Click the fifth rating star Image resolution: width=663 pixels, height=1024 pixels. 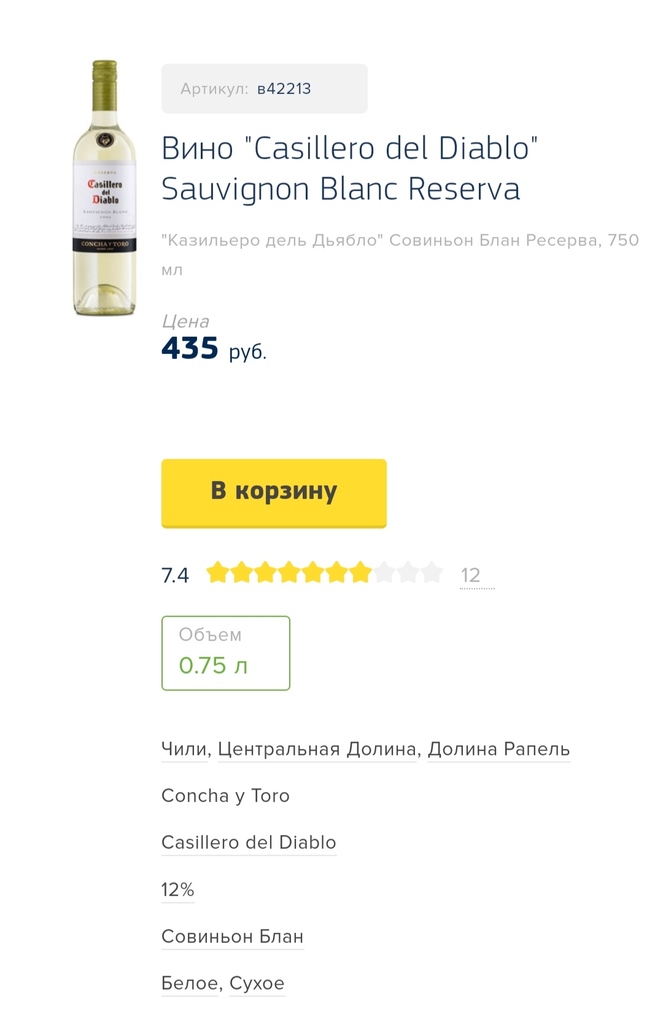pos(313,573)
